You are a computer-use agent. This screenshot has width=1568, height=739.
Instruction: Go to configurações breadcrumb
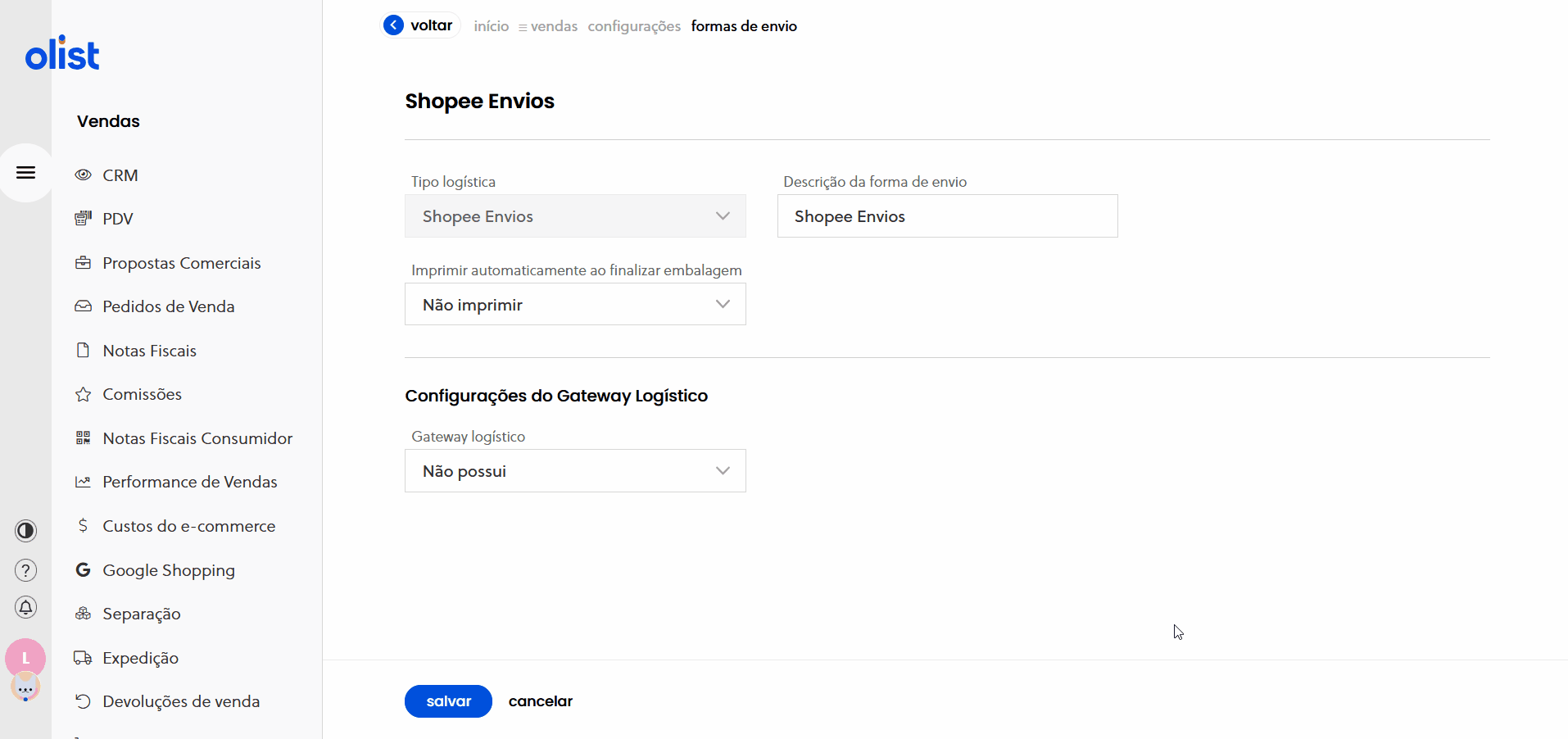point(634,26)
